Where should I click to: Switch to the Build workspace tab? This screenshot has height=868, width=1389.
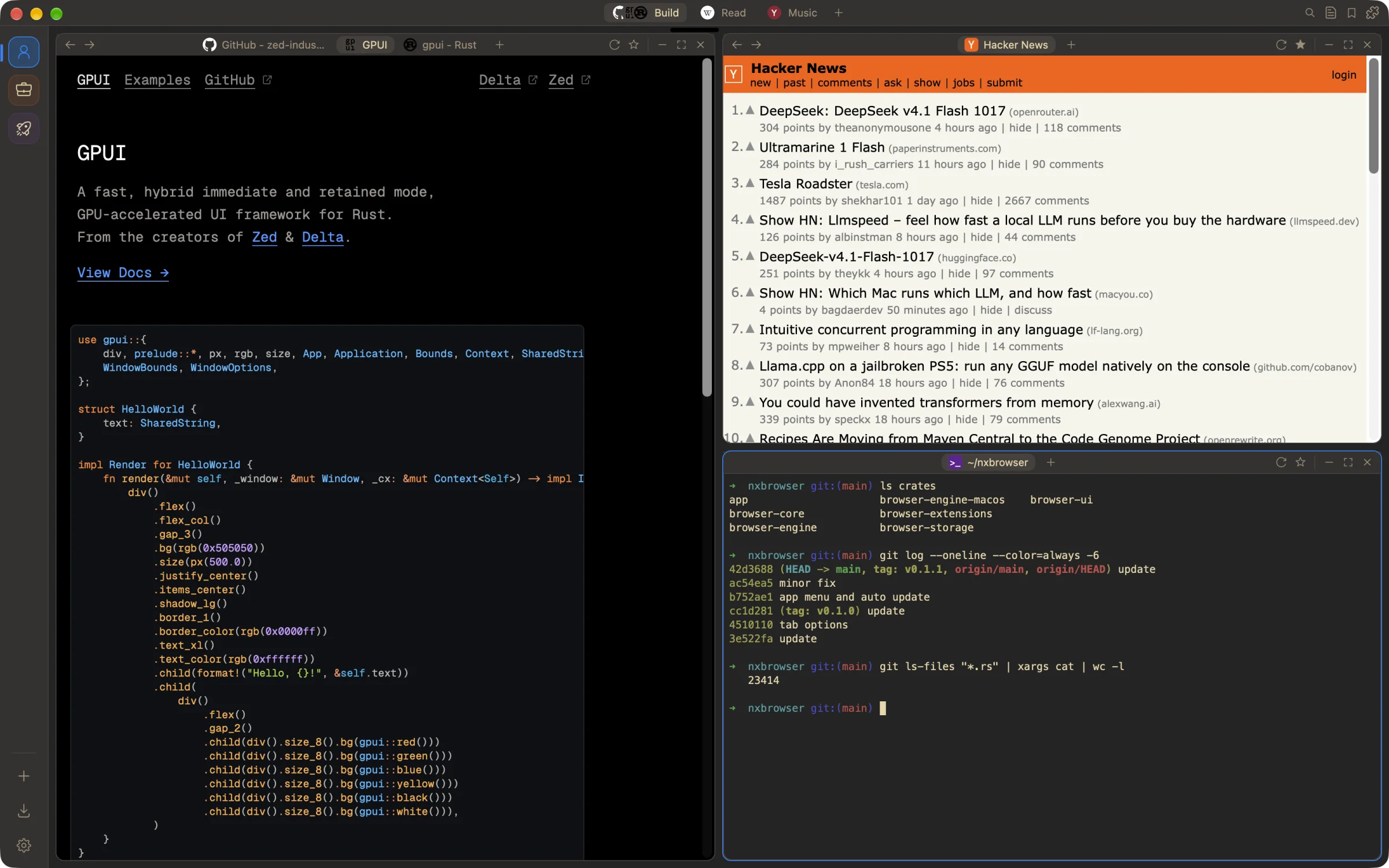646,13
